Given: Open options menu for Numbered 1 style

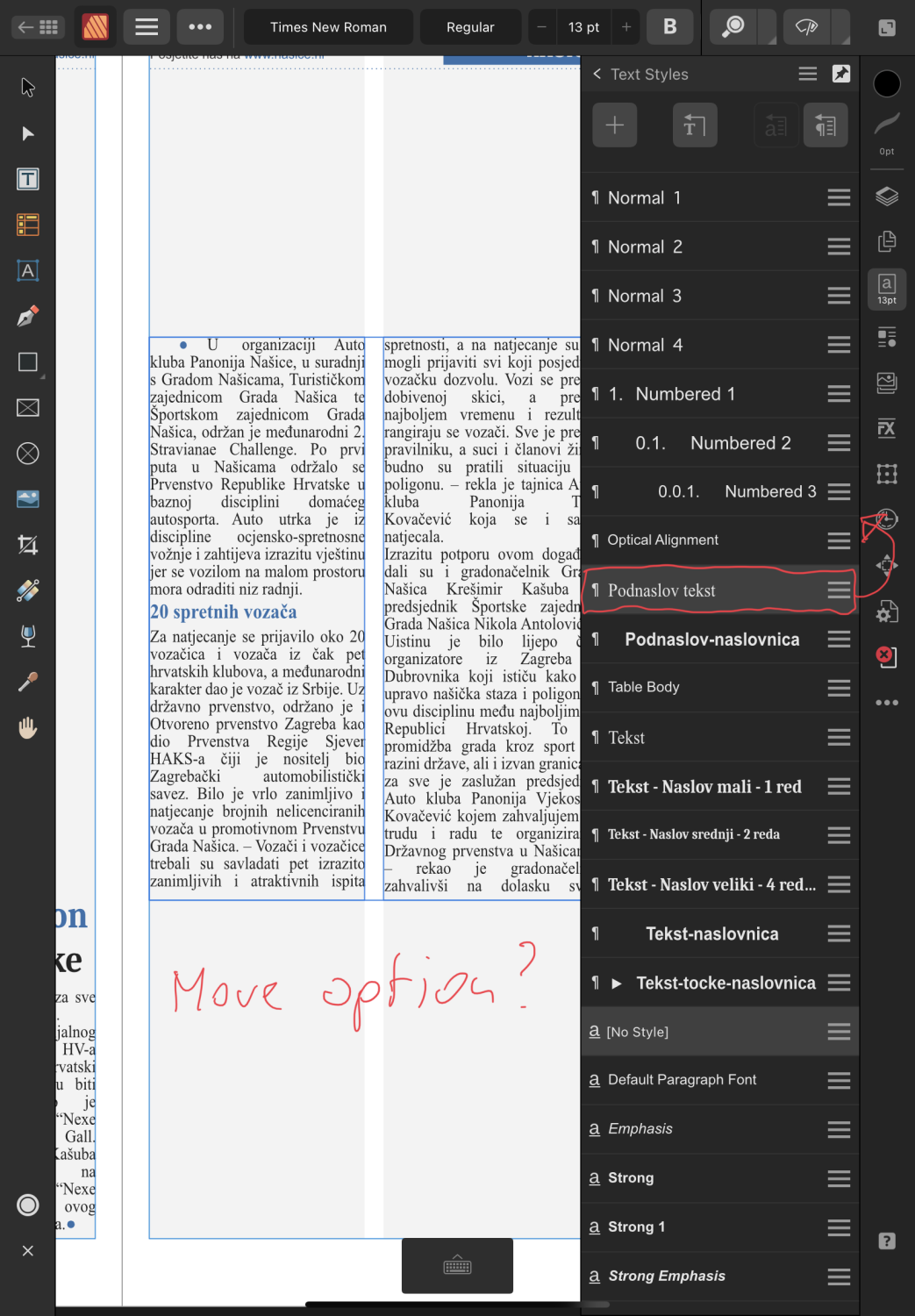Looking at the screenshot, I should (x=839, y=394).
